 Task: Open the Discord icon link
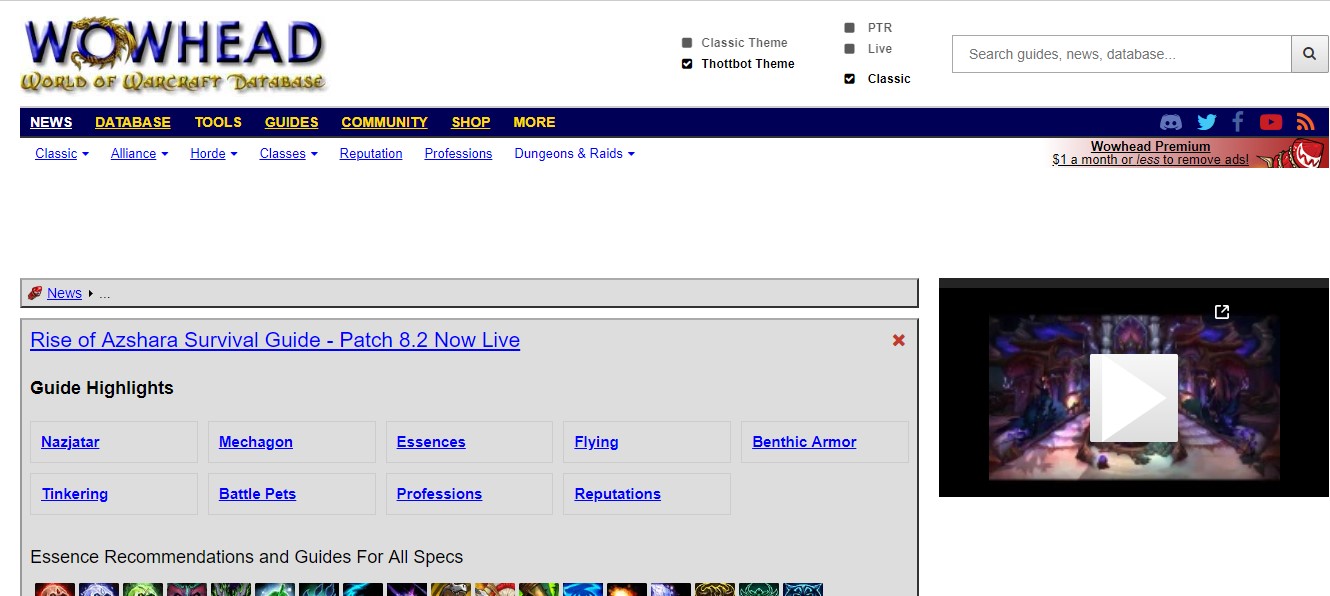[1170, 122]
